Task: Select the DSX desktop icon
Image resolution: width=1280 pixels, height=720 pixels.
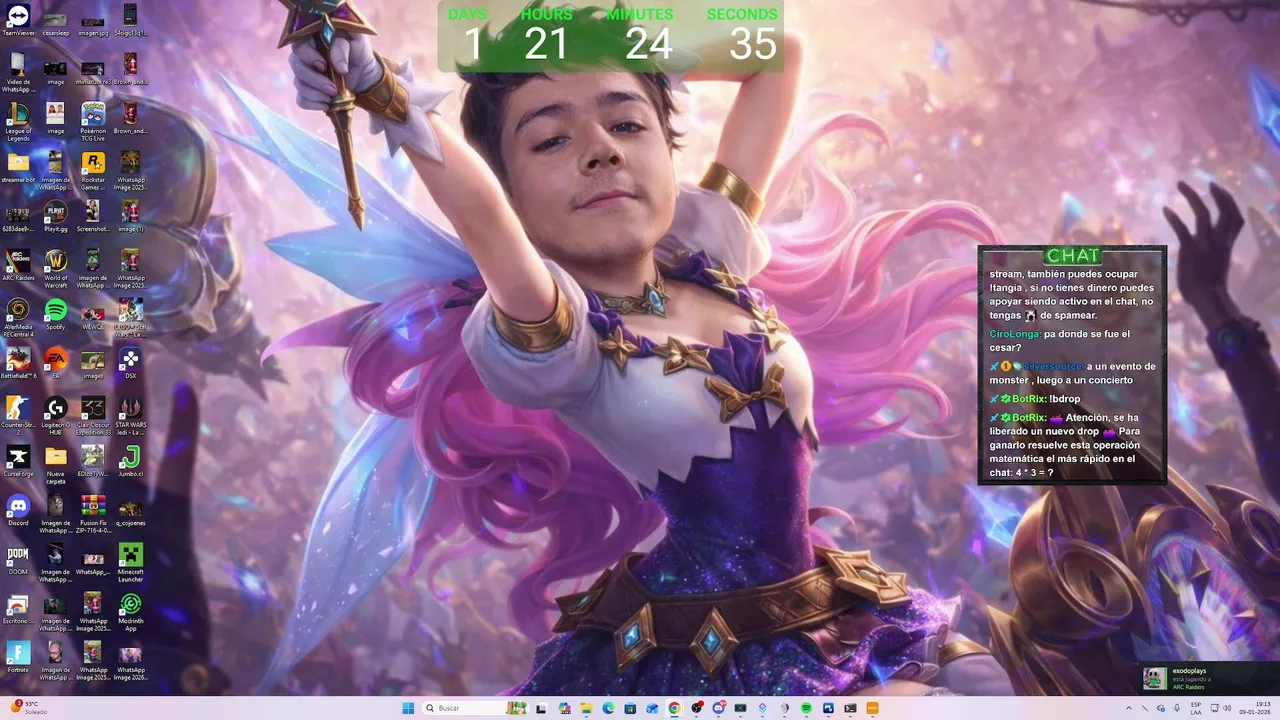Action: click(x=131, y=362)
